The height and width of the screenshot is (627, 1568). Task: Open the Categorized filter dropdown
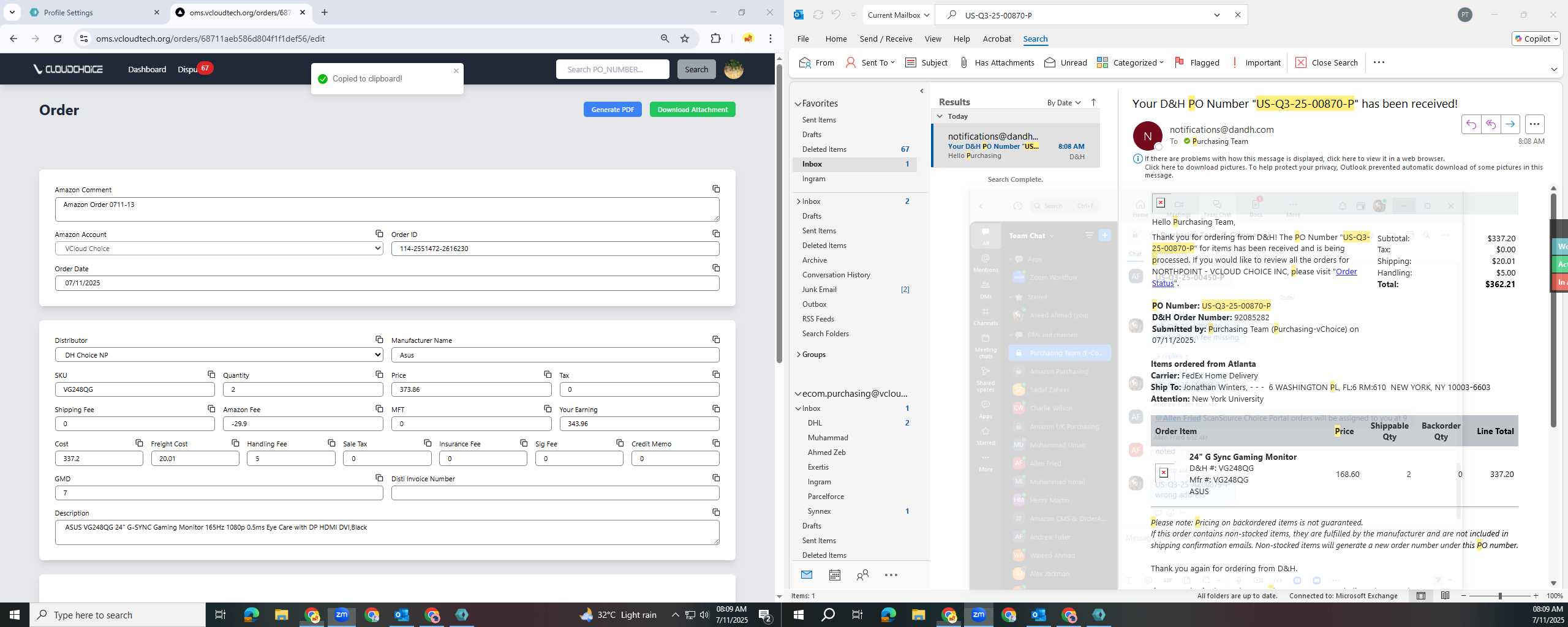[x=1130, y=62]
